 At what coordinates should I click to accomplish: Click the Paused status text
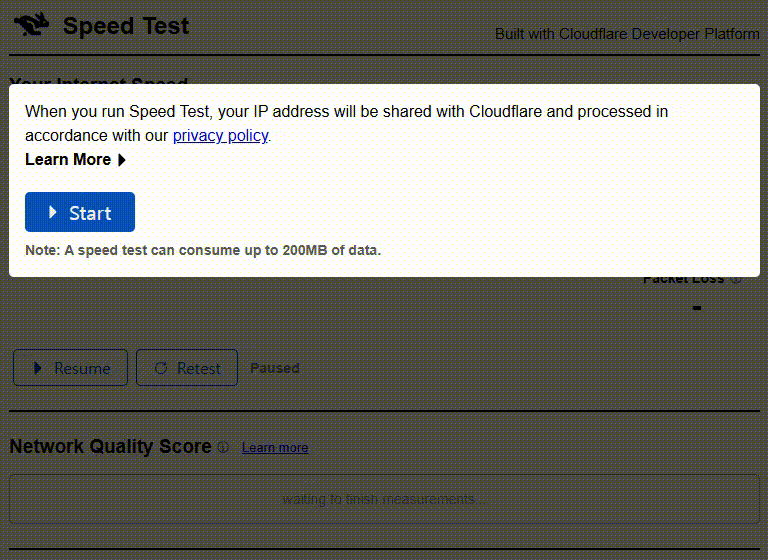click(274, 368)
